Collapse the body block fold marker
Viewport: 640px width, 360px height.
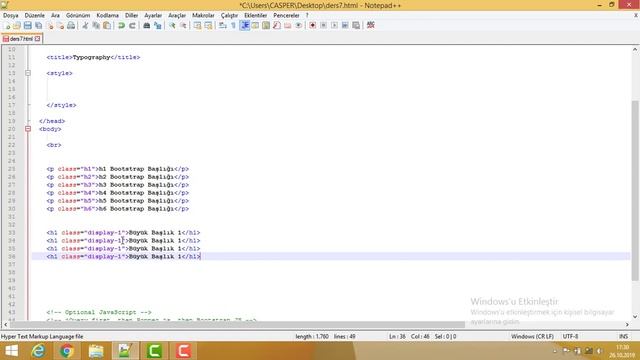pyautogui.click(x=28, y=129)
